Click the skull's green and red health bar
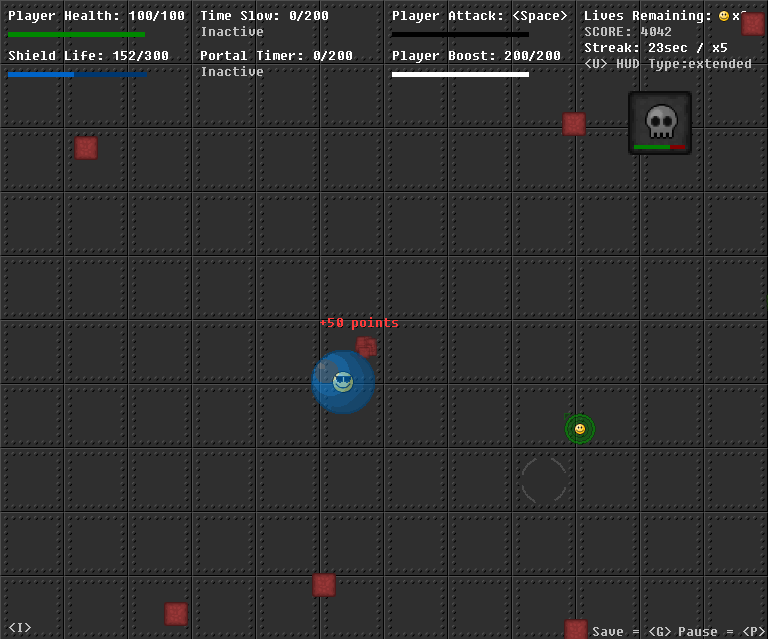This screenshot has height=639, width=768. [x=659, y=147]
